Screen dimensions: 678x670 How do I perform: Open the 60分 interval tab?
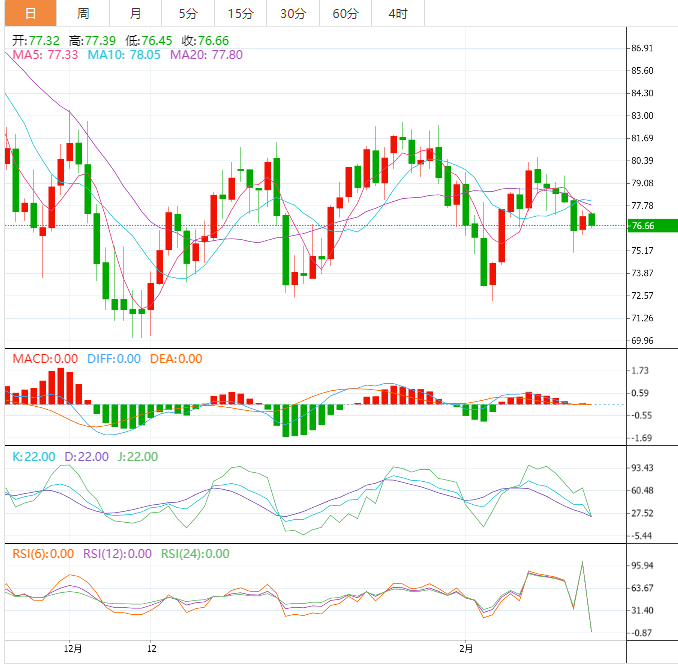(x=345, y=13)
